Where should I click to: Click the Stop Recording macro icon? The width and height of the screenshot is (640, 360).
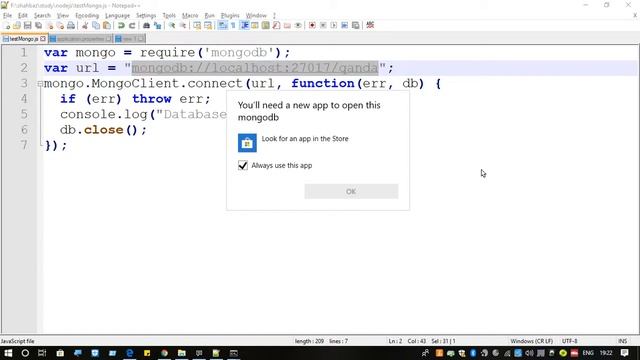[323, 25]
